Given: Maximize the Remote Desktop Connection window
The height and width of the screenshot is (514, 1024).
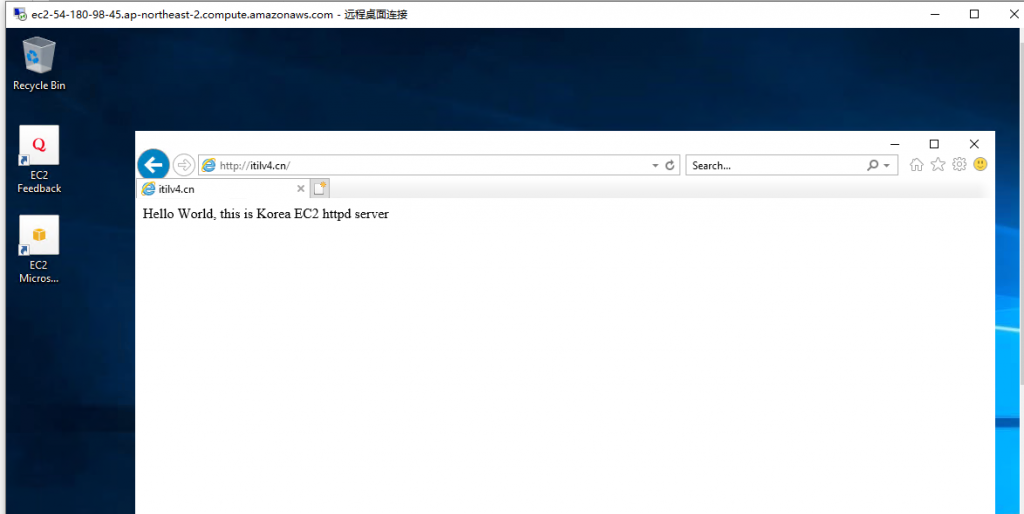Looking at the screenshot, I should 974,14.
